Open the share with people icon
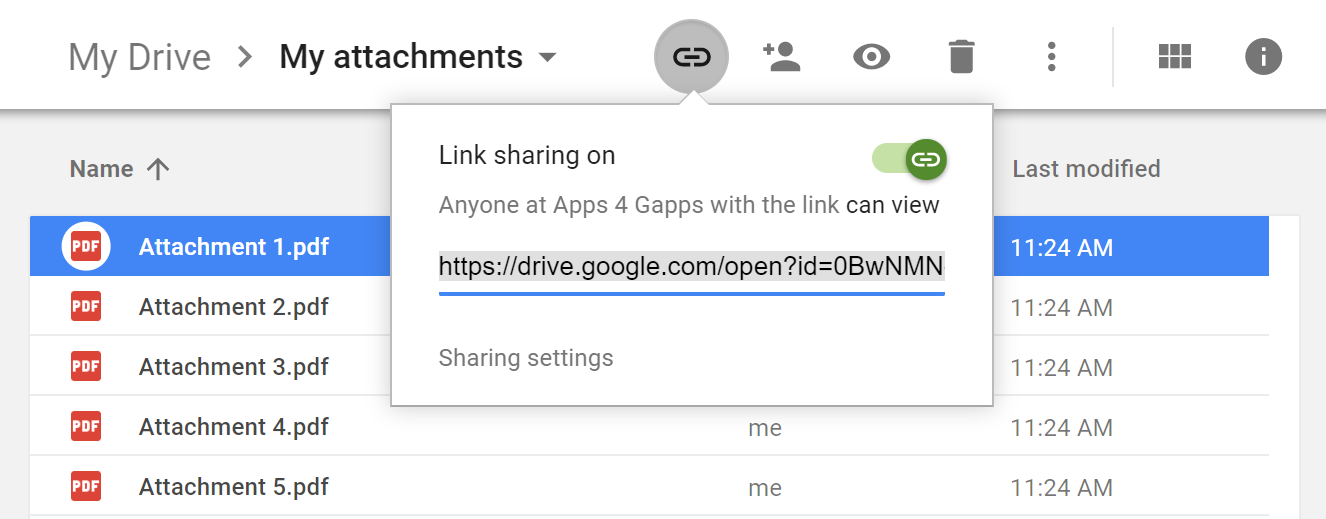Image resolution: width=1326 pixels, height=519 pixels. 781,57
